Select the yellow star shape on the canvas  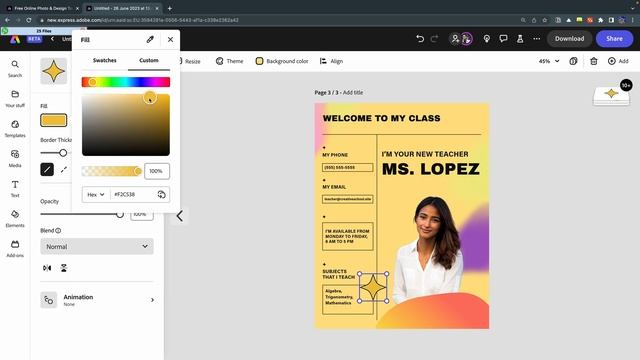pyautogui.click(x=373, y=288)
